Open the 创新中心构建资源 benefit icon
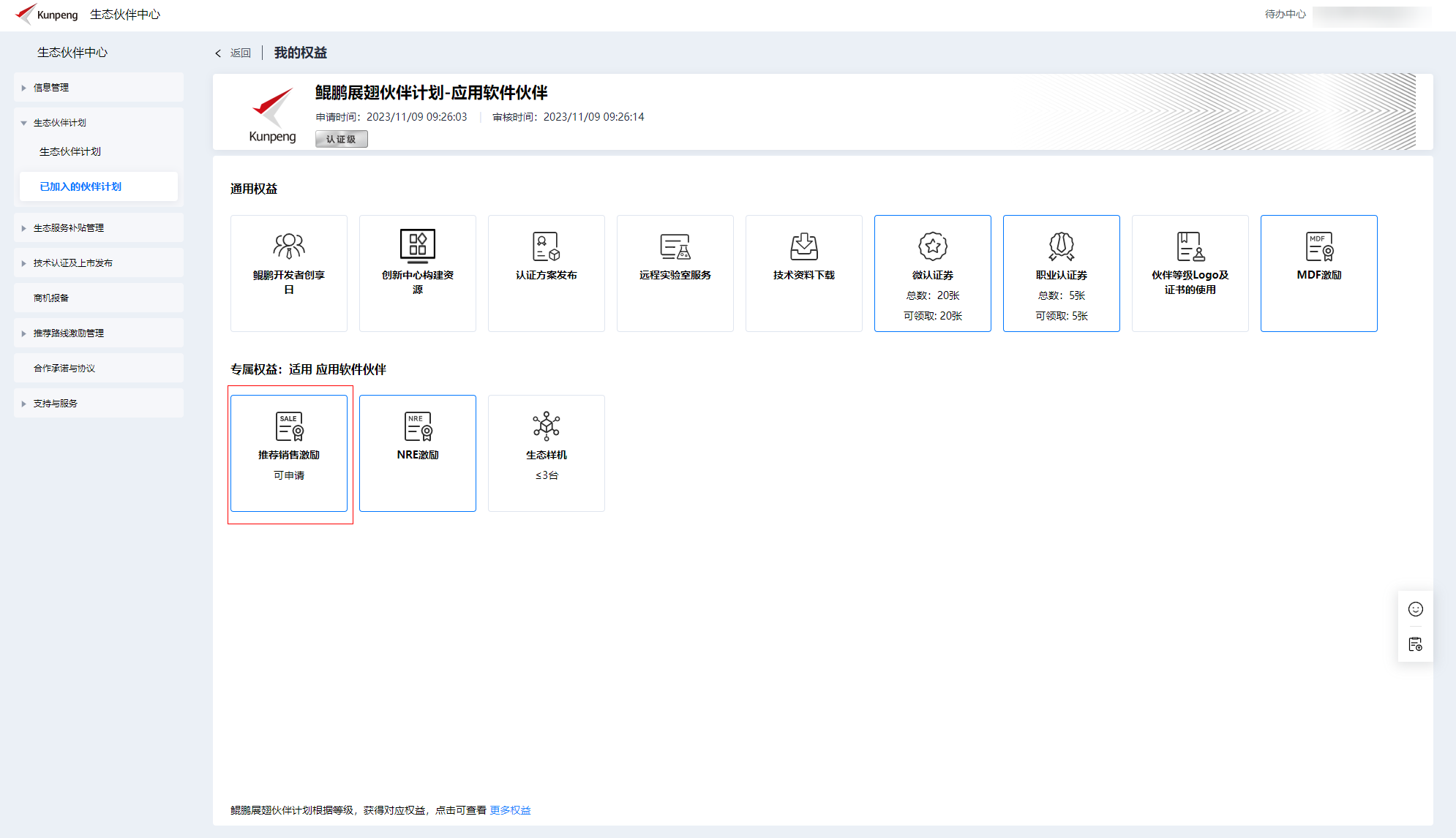This screenshot has height=838, width=1456. tap(418, 245)
